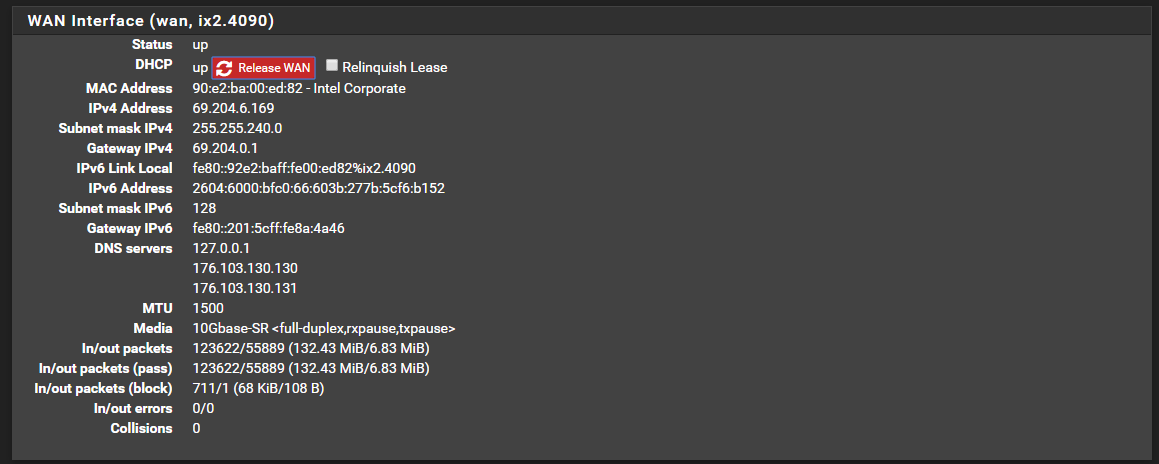Click the Relinquish Lease label text
This screenshot has height=464, width=1159.
pos(394,68)
